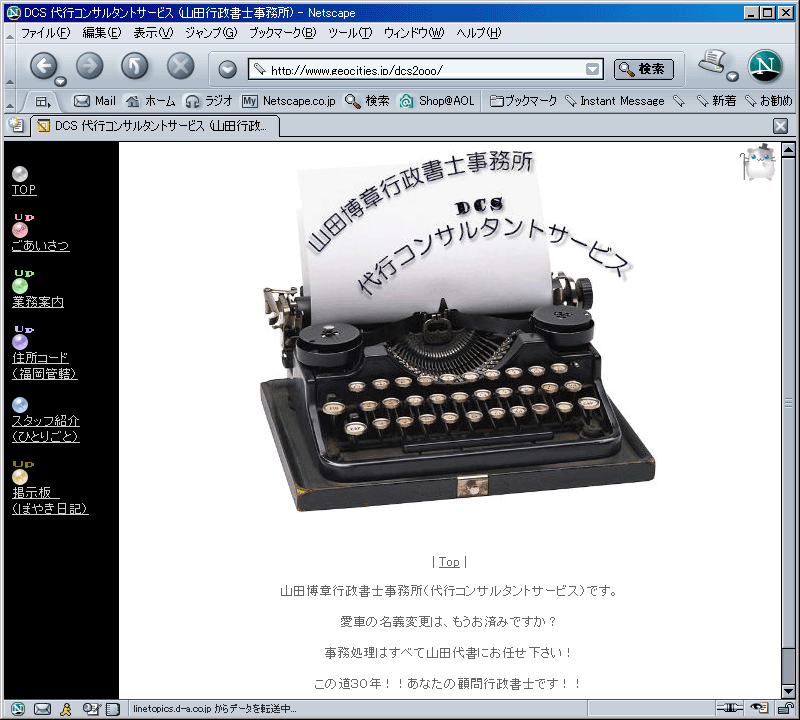Click the vertical scrollbar up arrow
Screen dimensions: 800x720
(788, 150)
